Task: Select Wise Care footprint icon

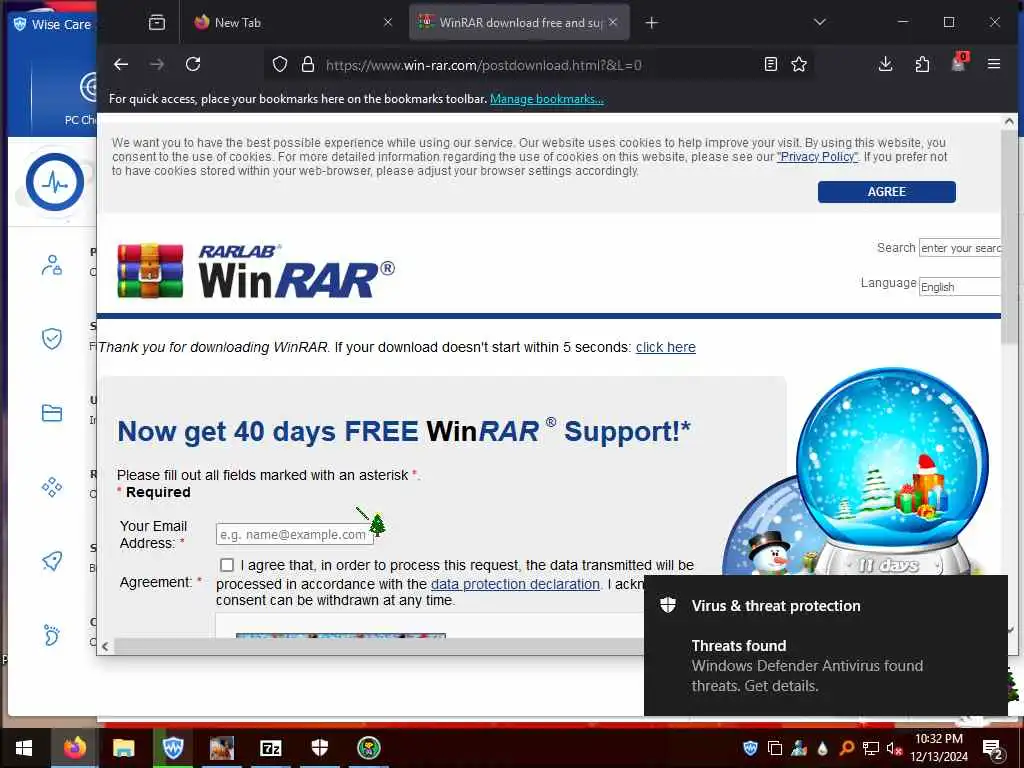Action: [52, 635]
